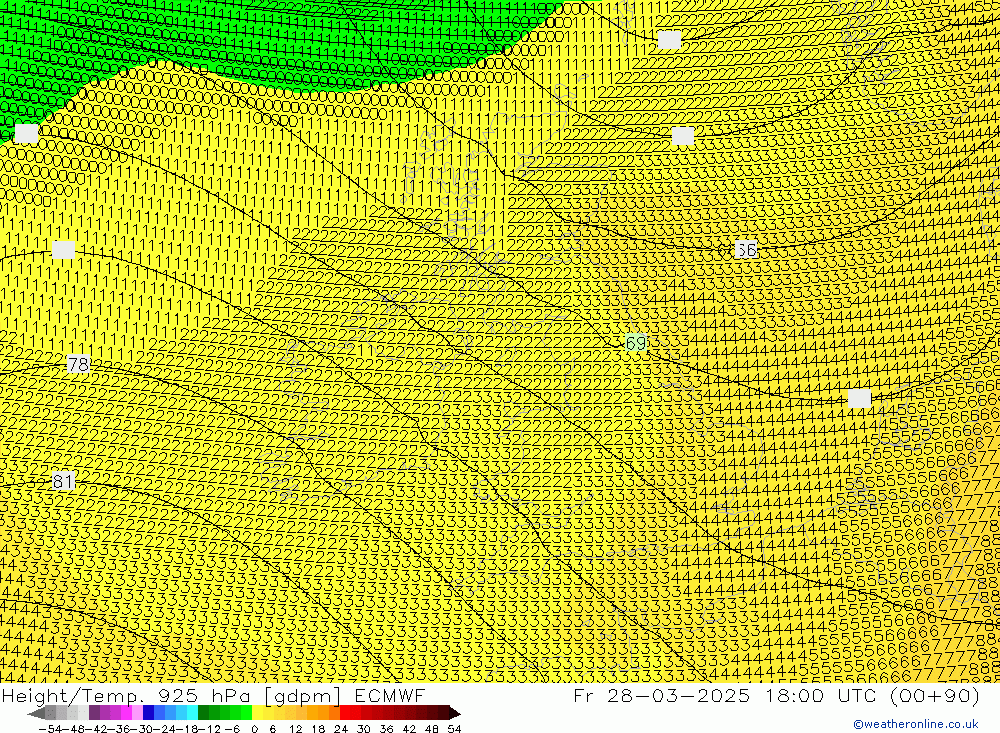Click the legend value 54
This screenshot has width=1000, height=733.
point(454,729)
